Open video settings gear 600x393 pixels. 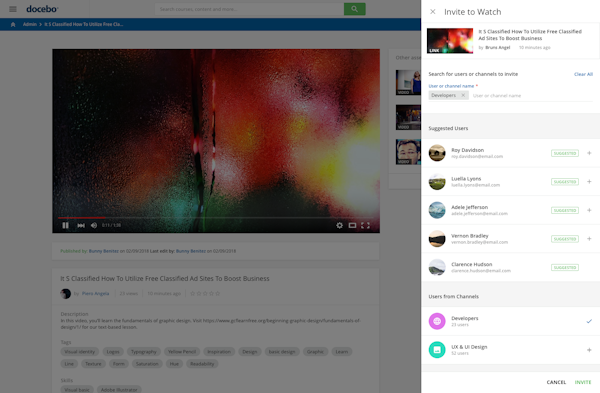339,225
